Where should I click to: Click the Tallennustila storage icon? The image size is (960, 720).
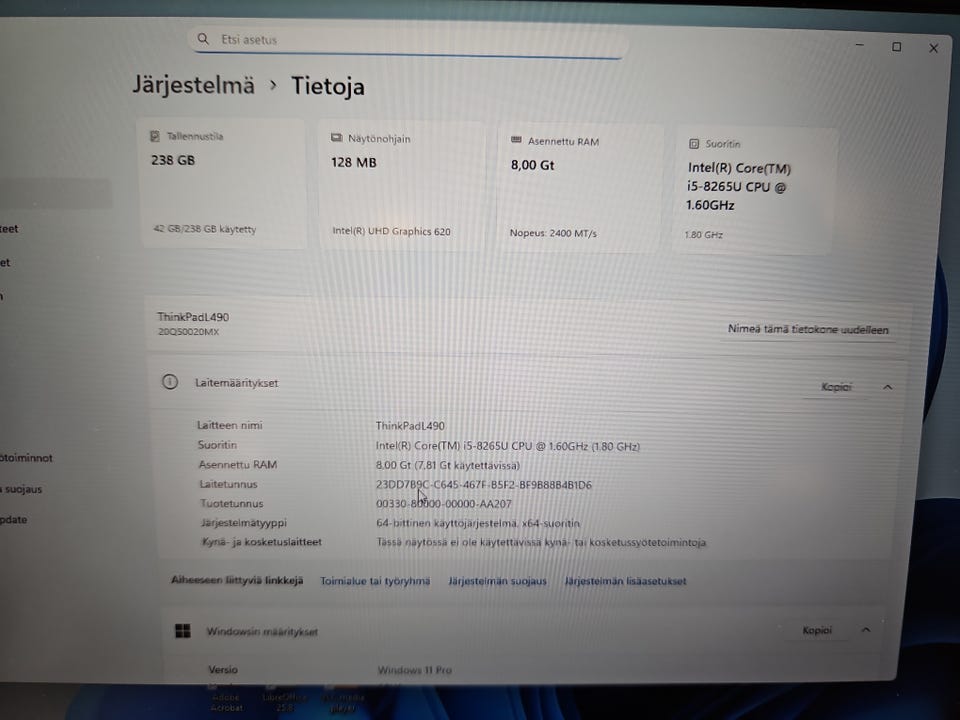tap(155, 136)
